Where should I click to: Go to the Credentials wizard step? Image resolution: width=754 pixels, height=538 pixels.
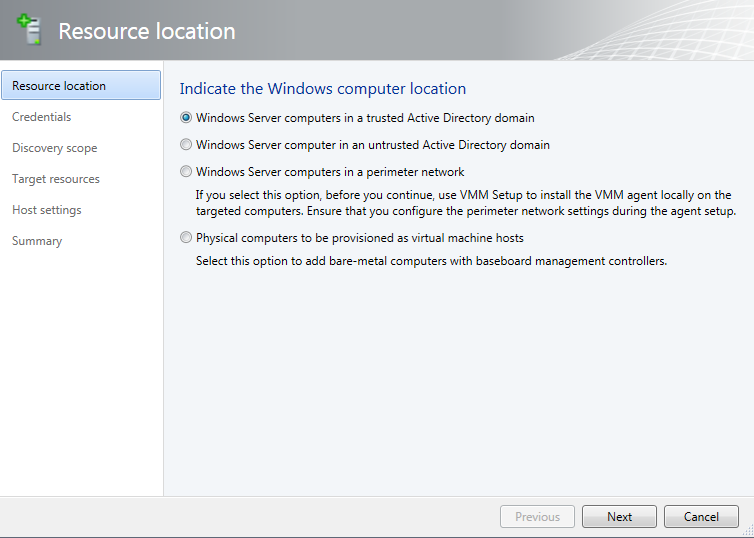(41, 117)
